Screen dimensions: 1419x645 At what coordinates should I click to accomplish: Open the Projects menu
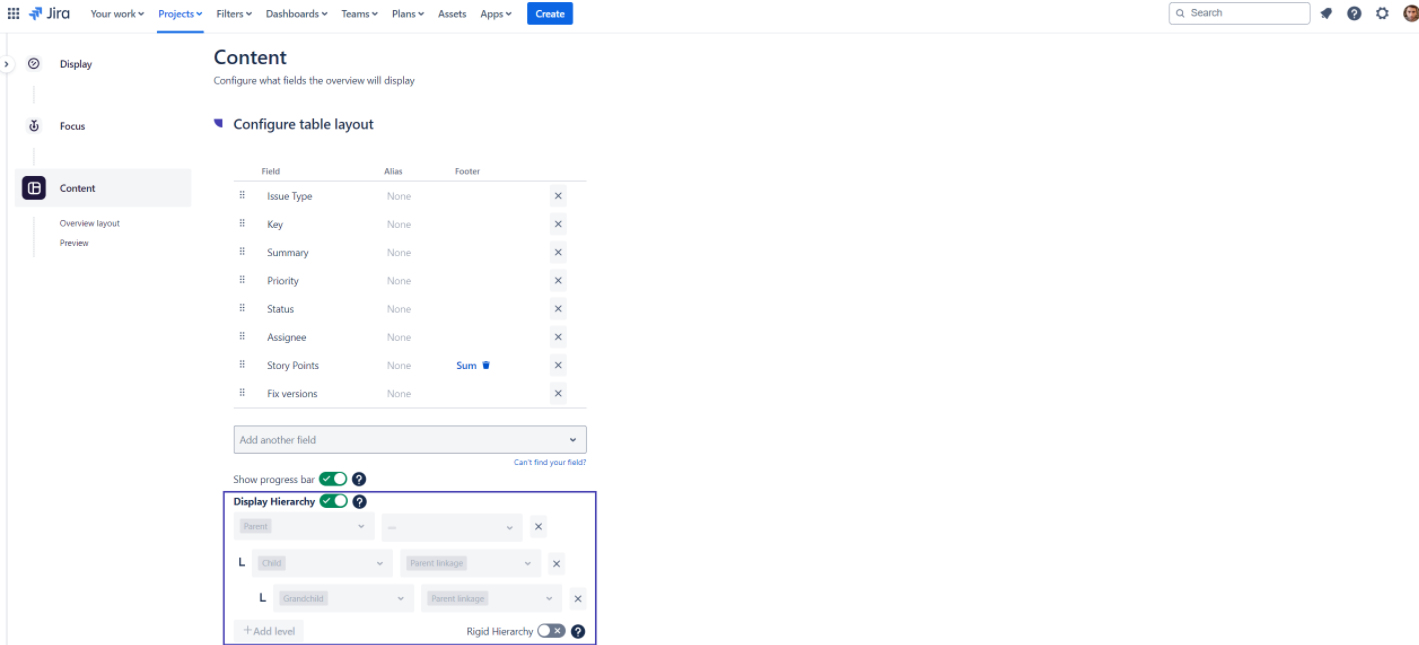179,13
